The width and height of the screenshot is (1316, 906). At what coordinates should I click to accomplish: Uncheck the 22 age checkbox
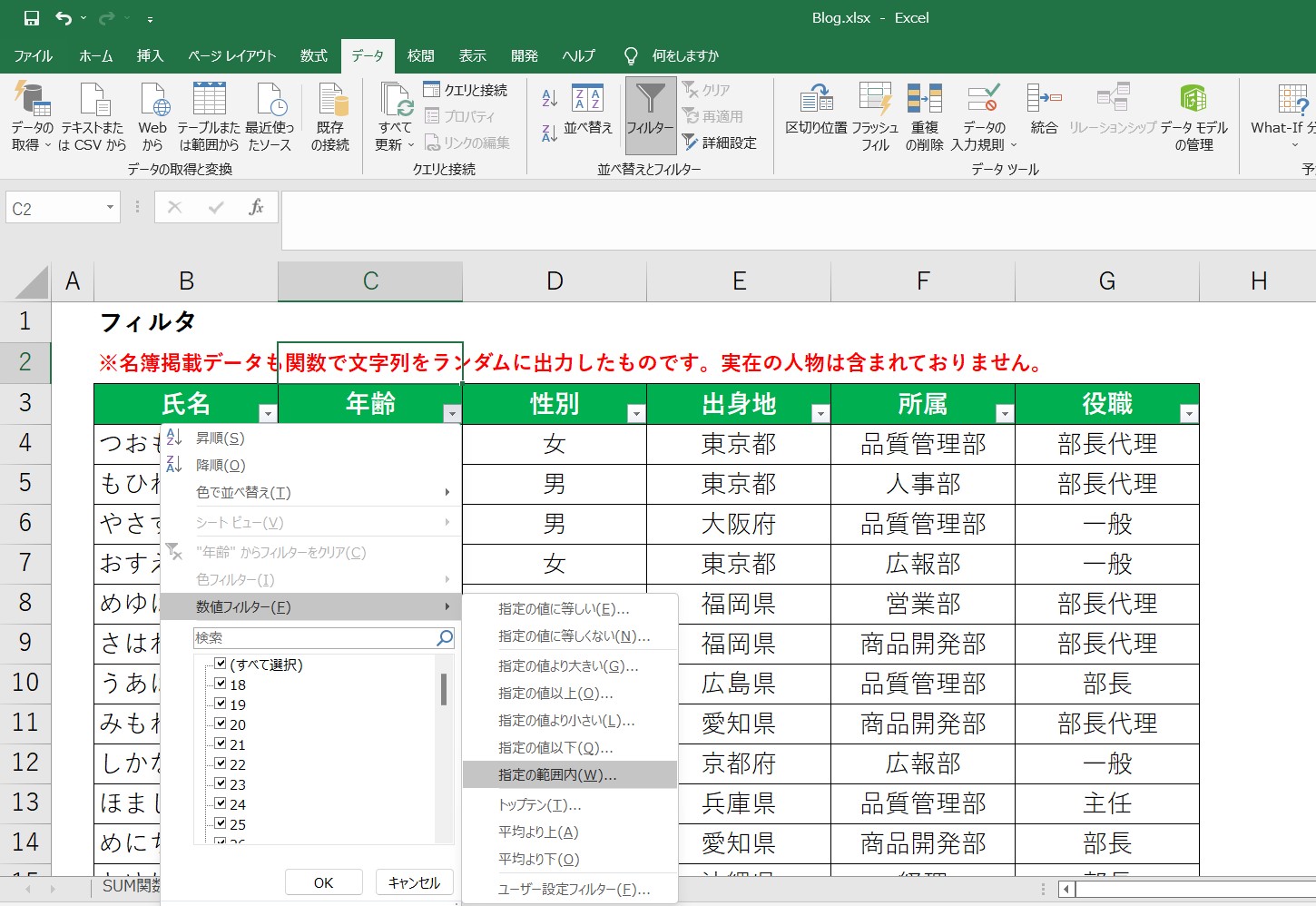(x=221, y=763)
